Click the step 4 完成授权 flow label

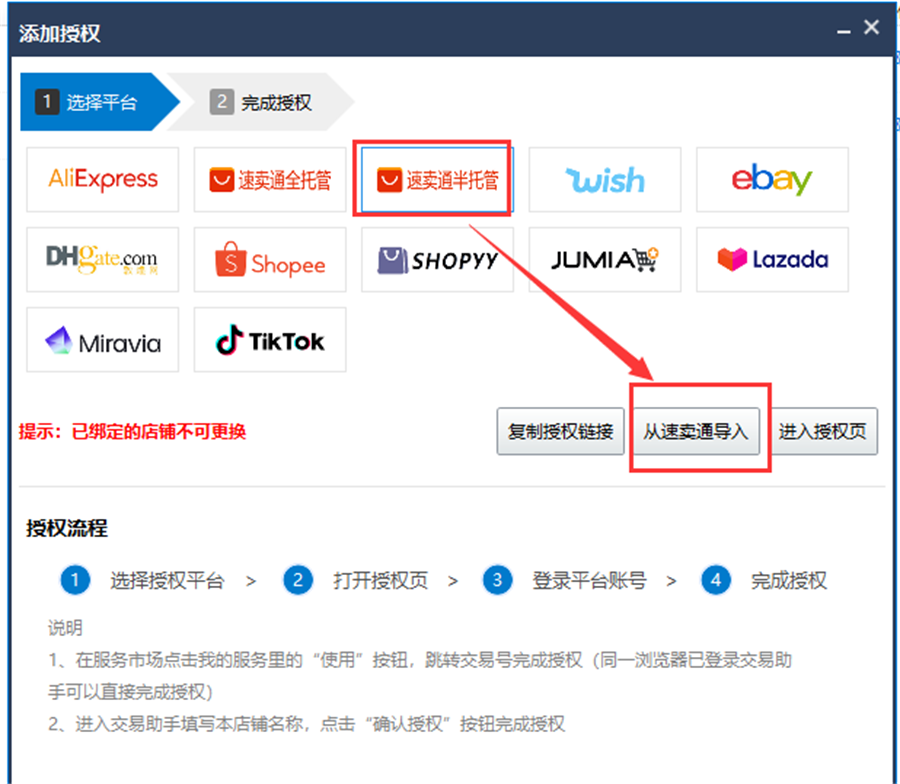coord(789,581)
